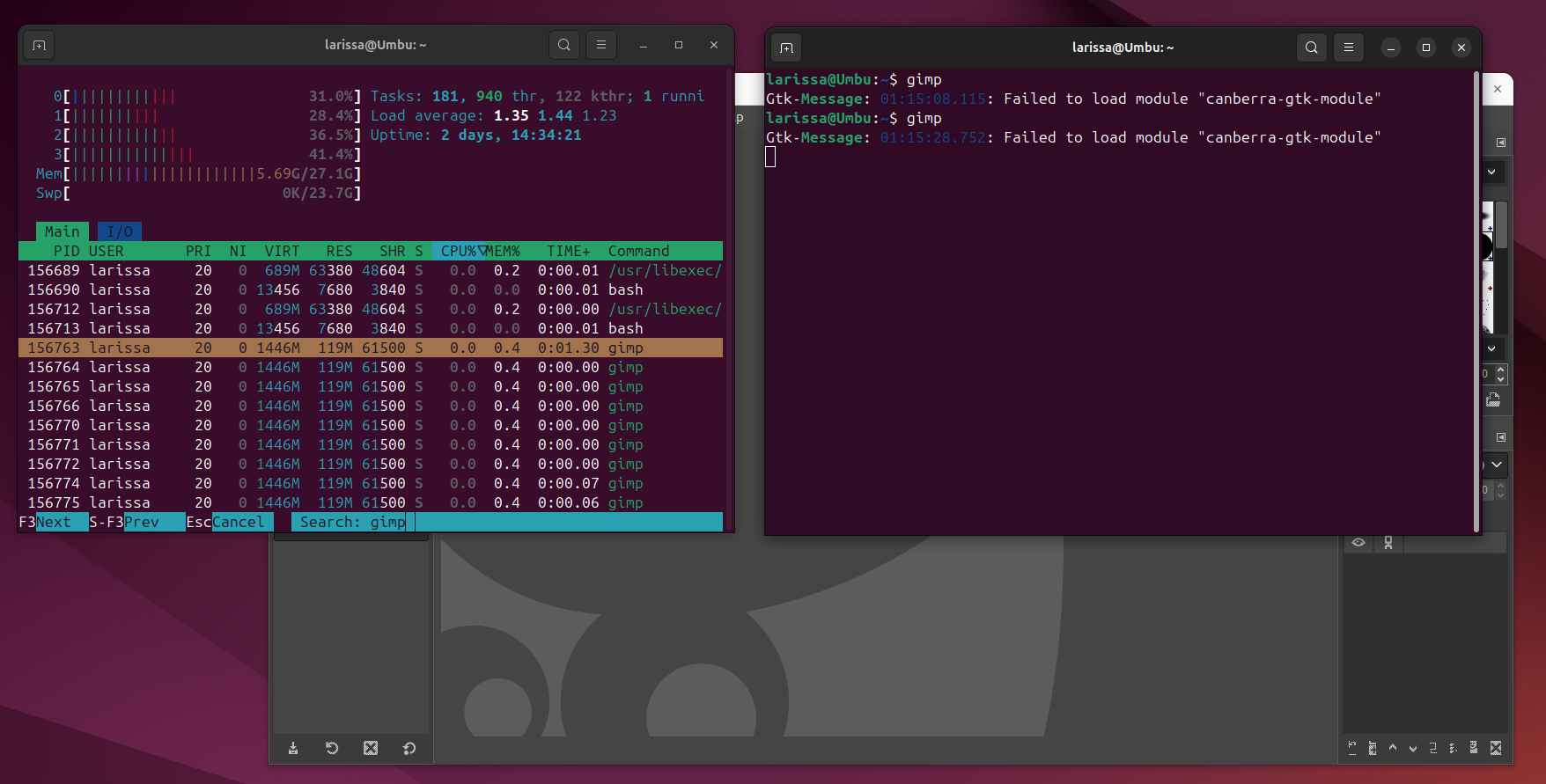Decrease brush spacing stepper down arrow
The image size is (1546, 784).
pos(1501,379)
